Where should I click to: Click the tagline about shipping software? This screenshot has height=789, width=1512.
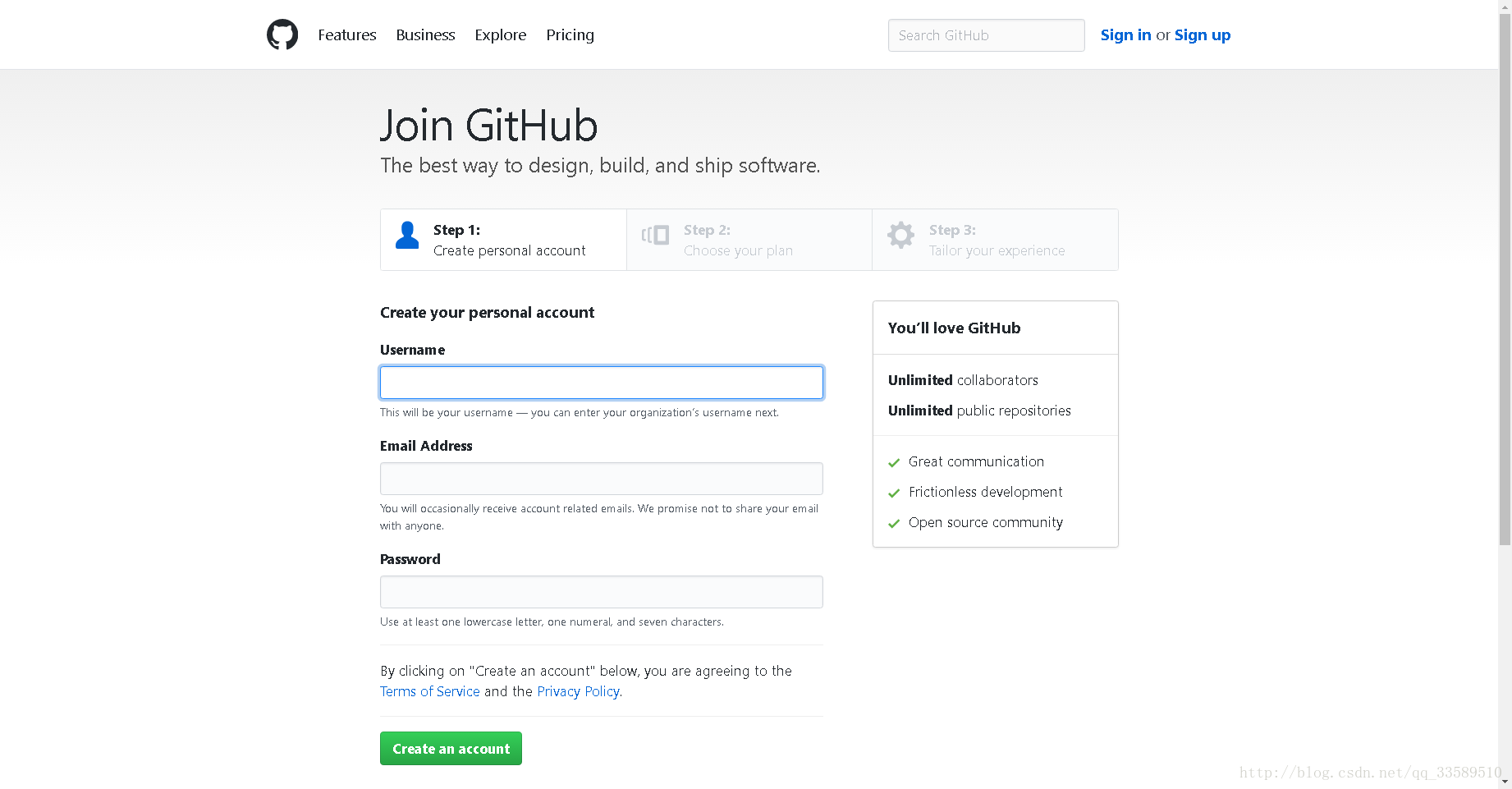600,166
